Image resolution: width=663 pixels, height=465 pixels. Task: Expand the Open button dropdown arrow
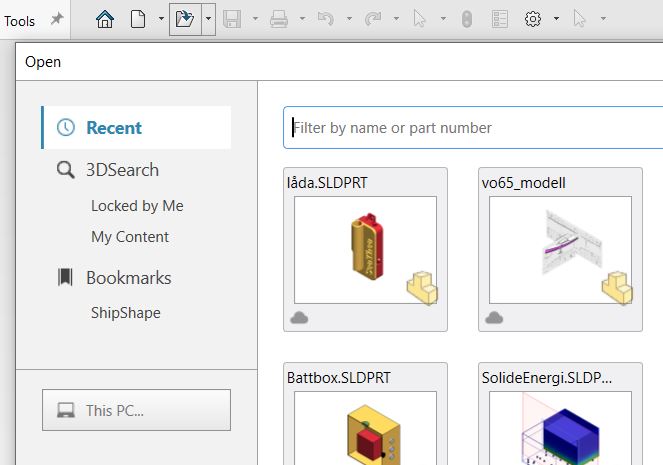(x=208, y=19)
